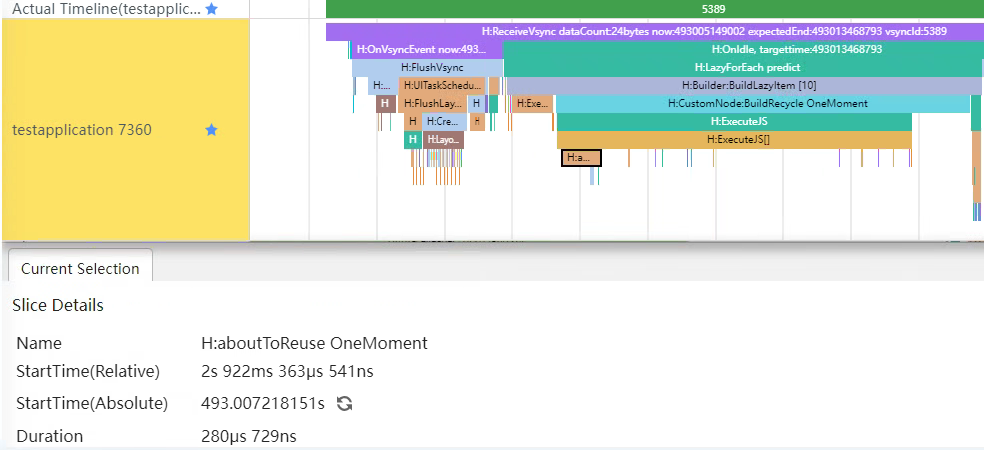Select H:CustomNode:BuildRecycle OneMoment slice
Screen dimensions: 984x450
coord(762,104)
